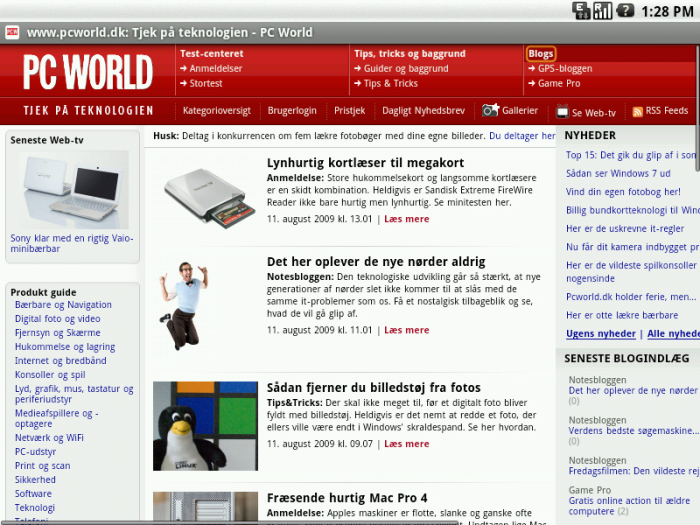Viewport: 700px width, 525px height.
Task: Select Dagligt Nyhedsbrev in navigation bar
Action: point(423,111)
